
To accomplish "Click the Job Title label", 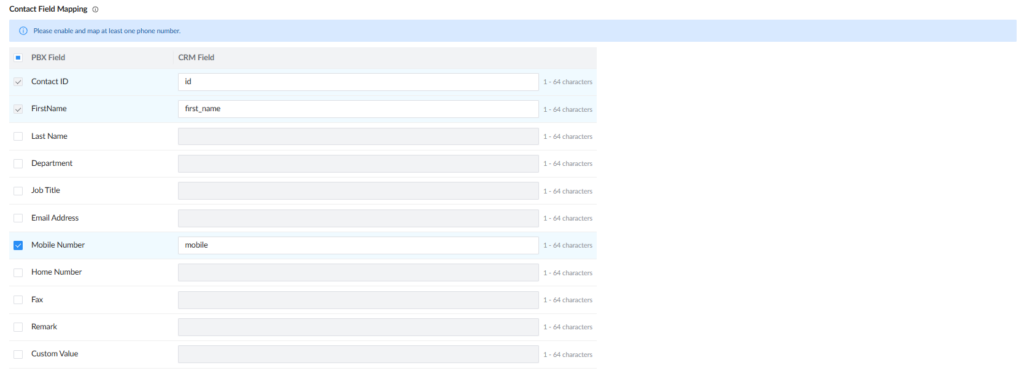I will [46, 191].
